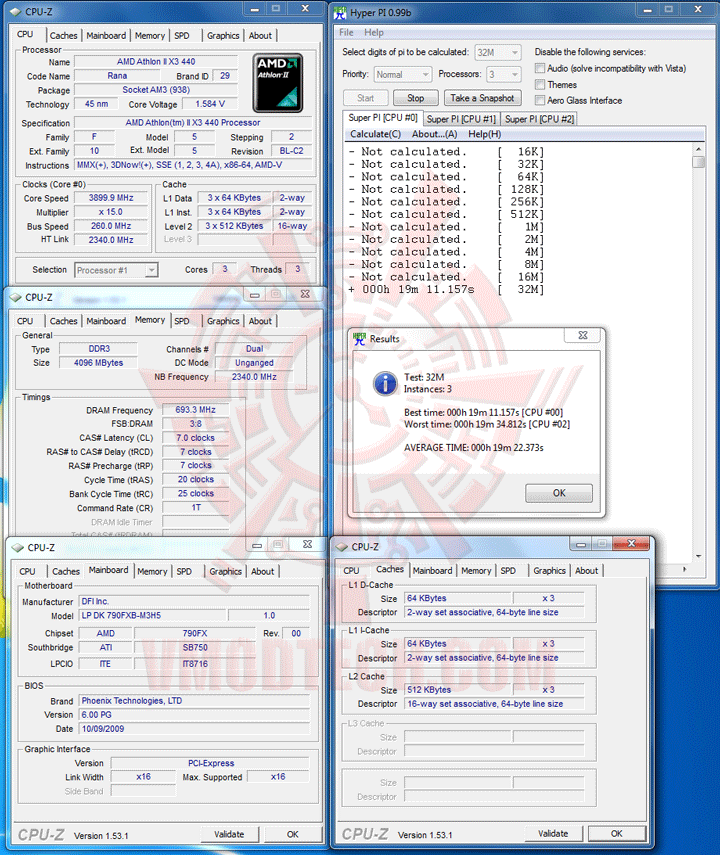
Task: Maximize the Hyper PI window
Action: (669, 9)
